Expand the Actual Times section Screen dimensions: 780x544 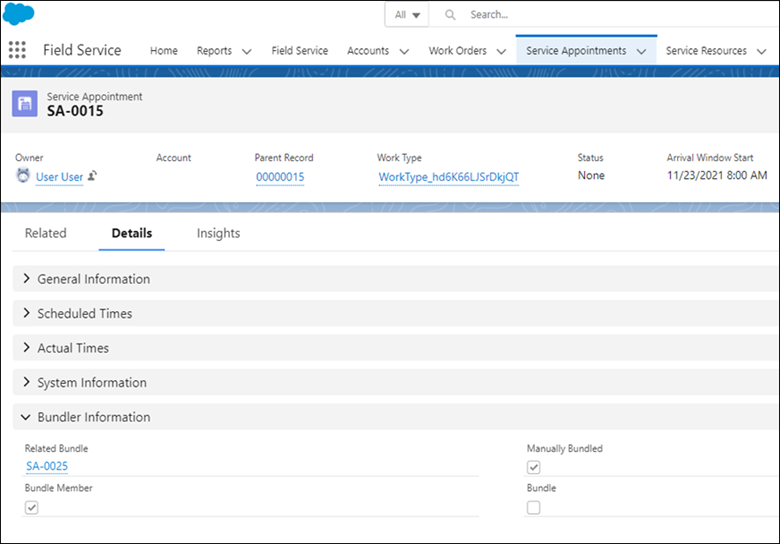395,348
